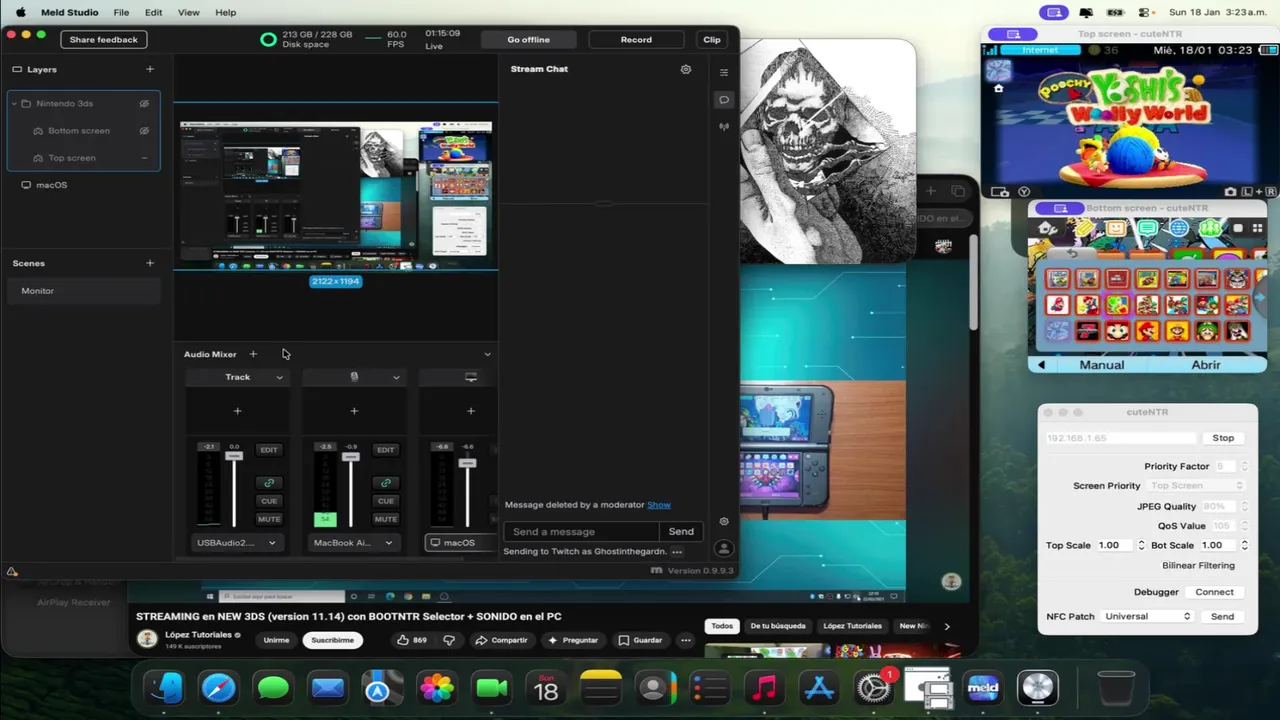Click Bot Scale stepper in cuteNTR

1244,545
